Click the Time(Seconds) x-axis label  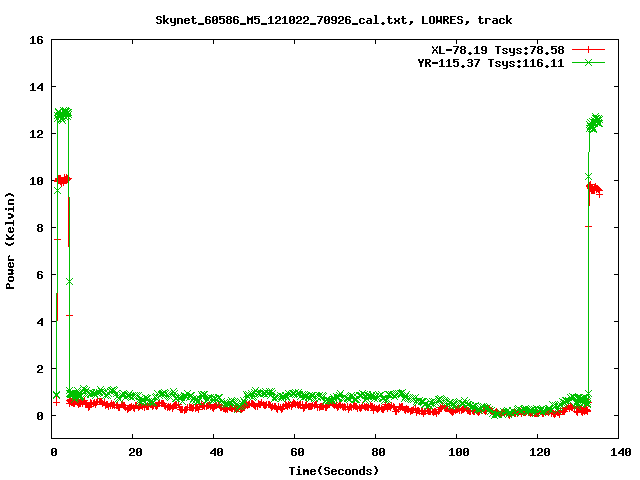pyautogui.click(x=334, y=471)
